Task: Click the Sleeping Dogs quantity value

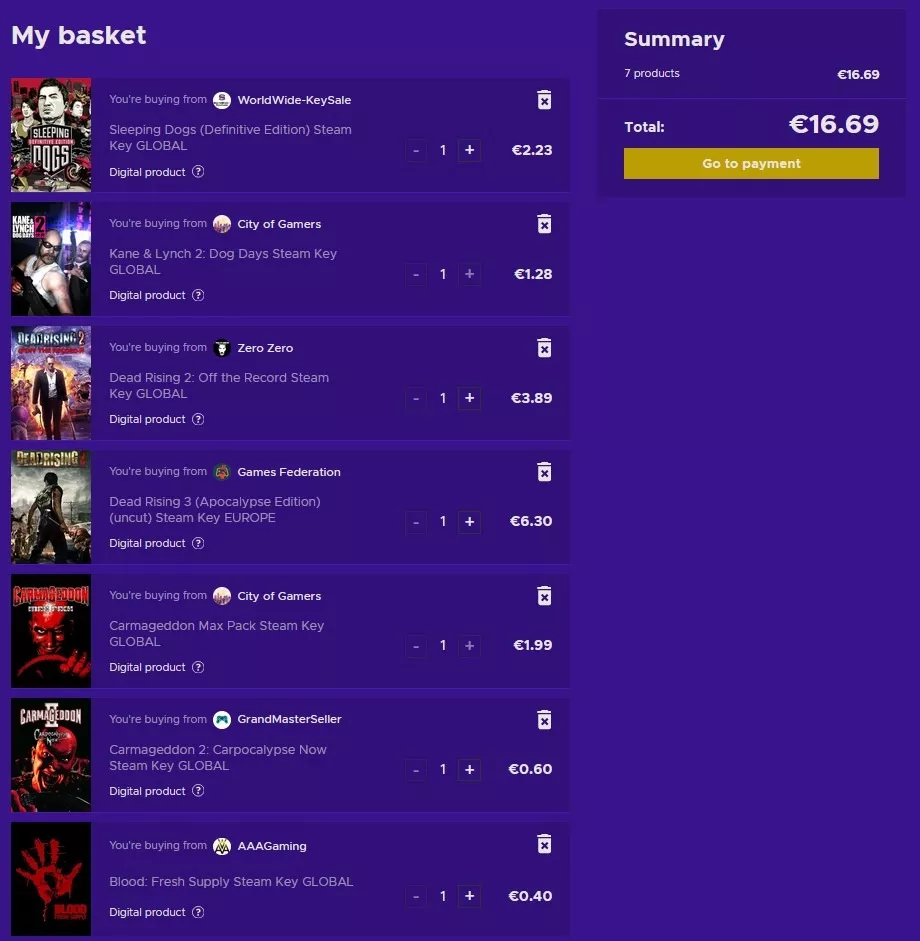Action: pos(443,150)
